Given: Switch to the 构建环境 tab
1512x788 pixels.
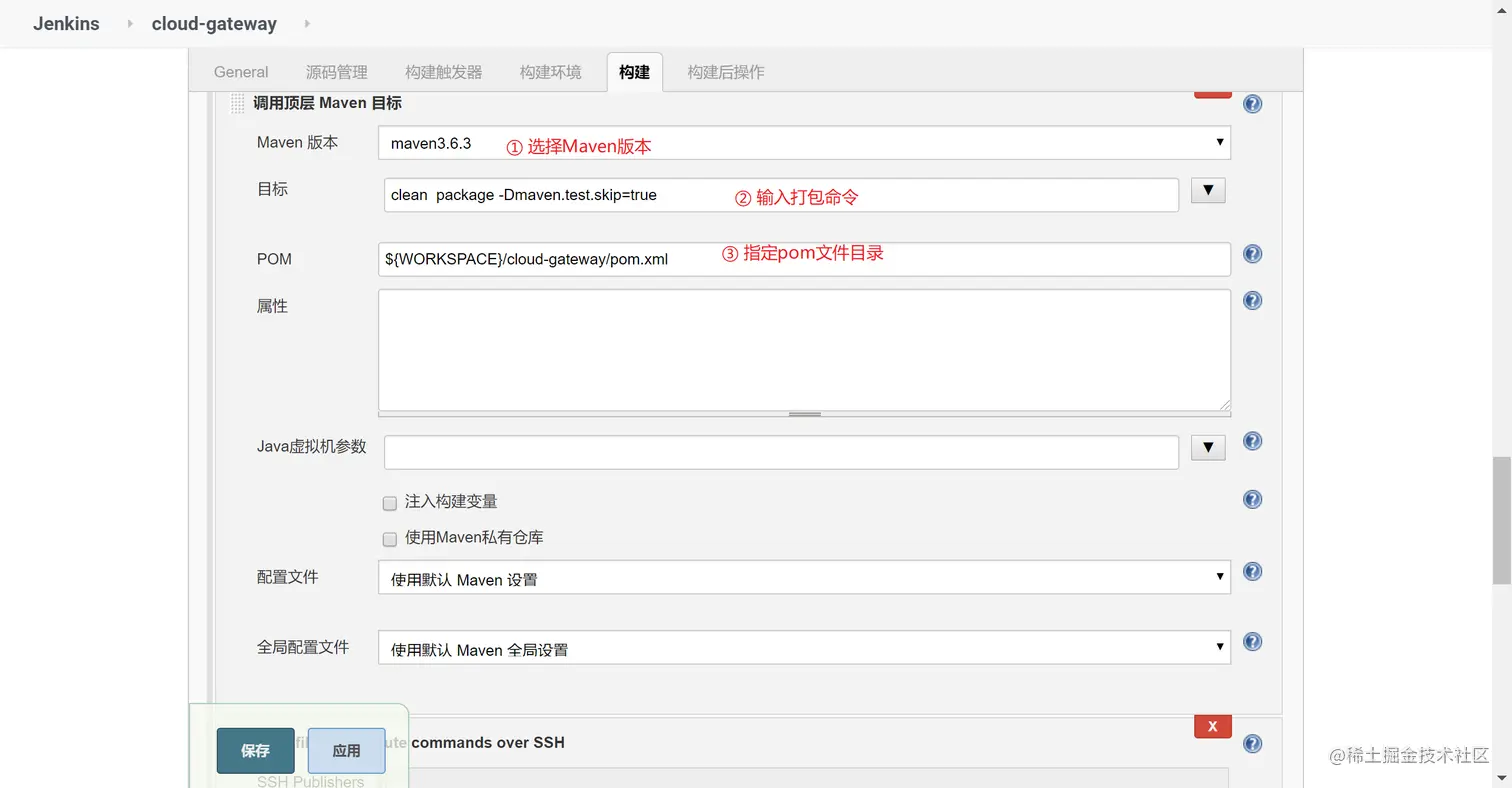Looking at the screenshot, I should pyautogui.click(x=551, y=72).
